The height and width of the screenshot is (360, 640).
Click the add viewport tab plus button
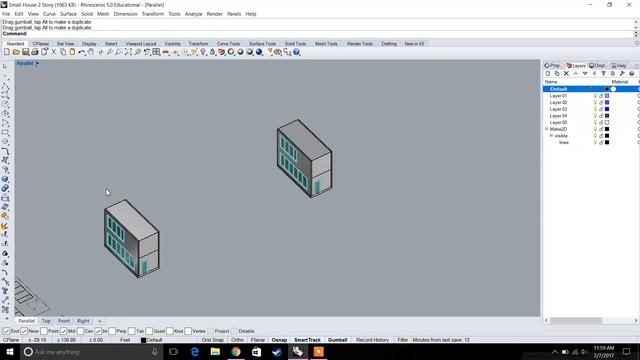(100, 321)
